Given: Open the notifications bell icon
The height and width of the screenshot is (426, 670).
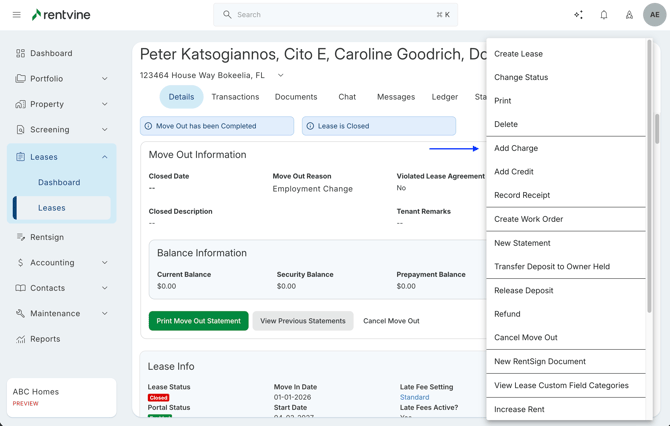Looking at the screenshot, I should pyautogui.click(x=604, y=15).
